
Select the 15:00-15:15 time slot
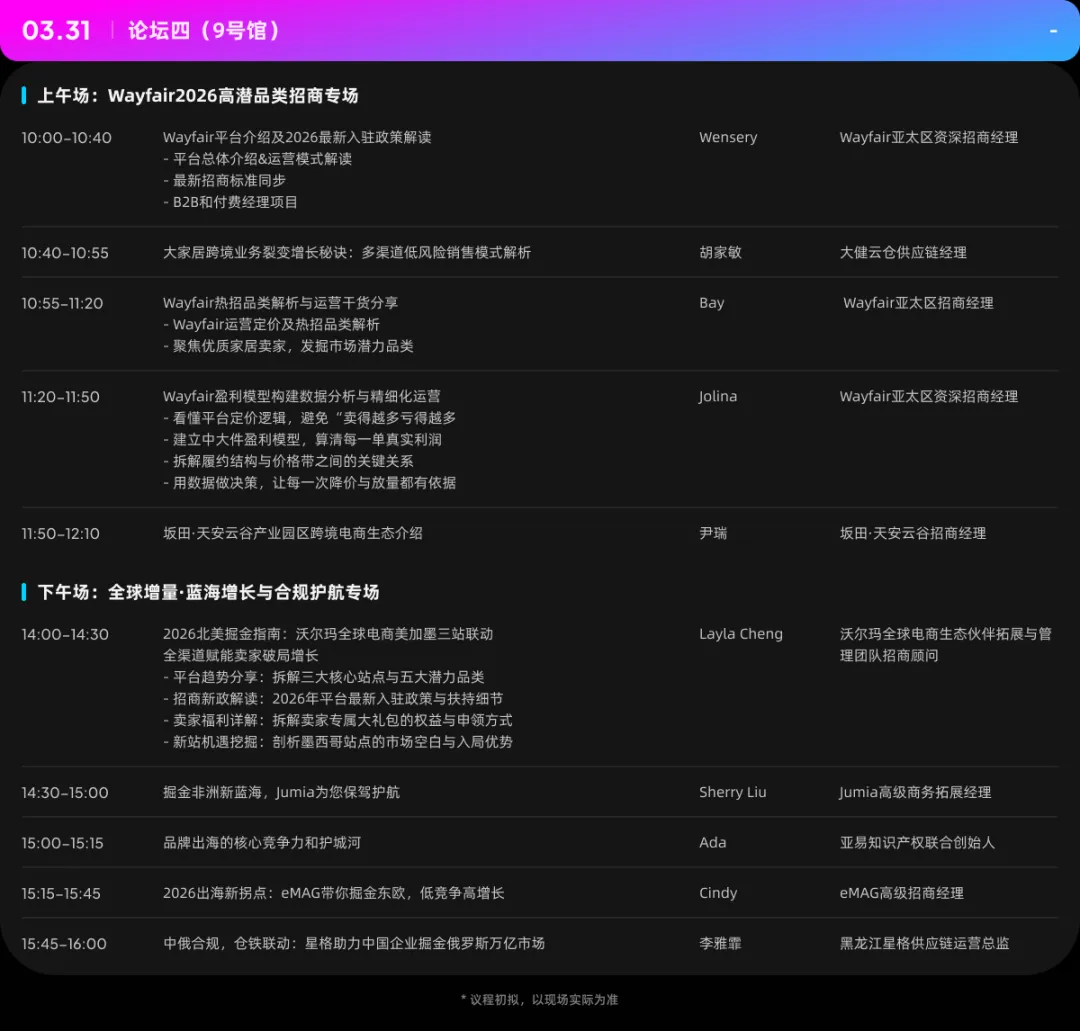(x=62, y=843)
